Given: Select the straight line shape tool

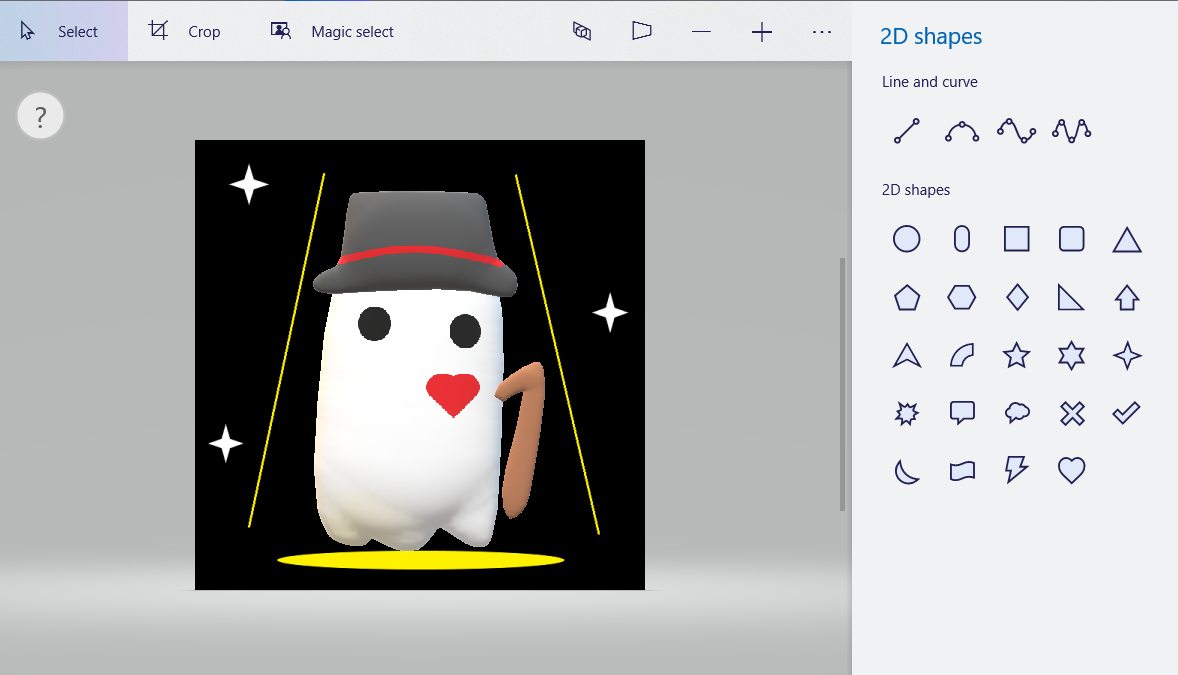Looking at the screenshot, I should 906,131.
